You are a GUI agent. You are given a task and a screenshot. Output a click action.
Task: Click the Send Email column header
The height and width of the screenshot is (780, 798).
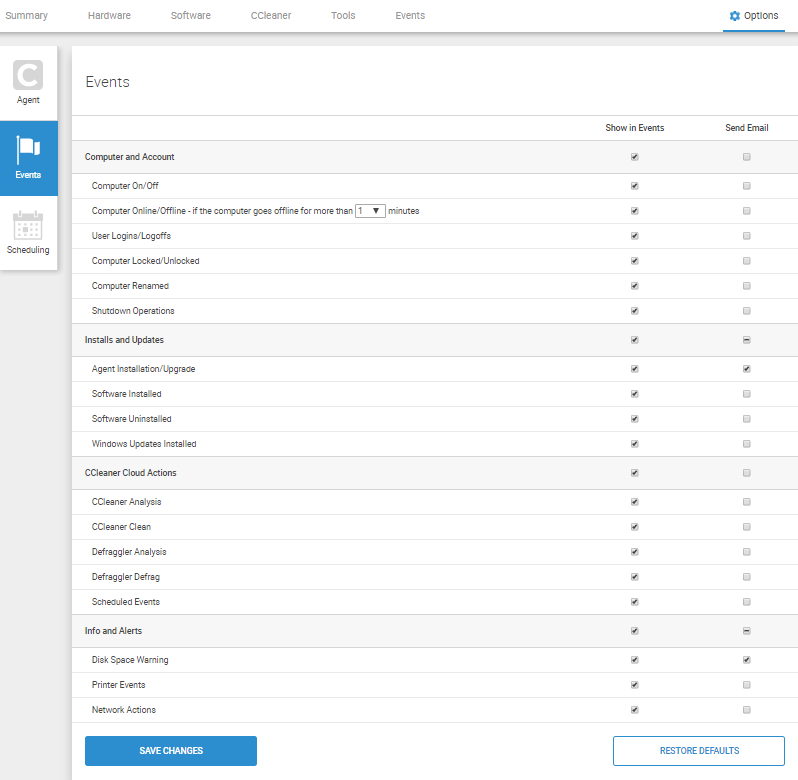pyautogui.click(x=747, y=128)
